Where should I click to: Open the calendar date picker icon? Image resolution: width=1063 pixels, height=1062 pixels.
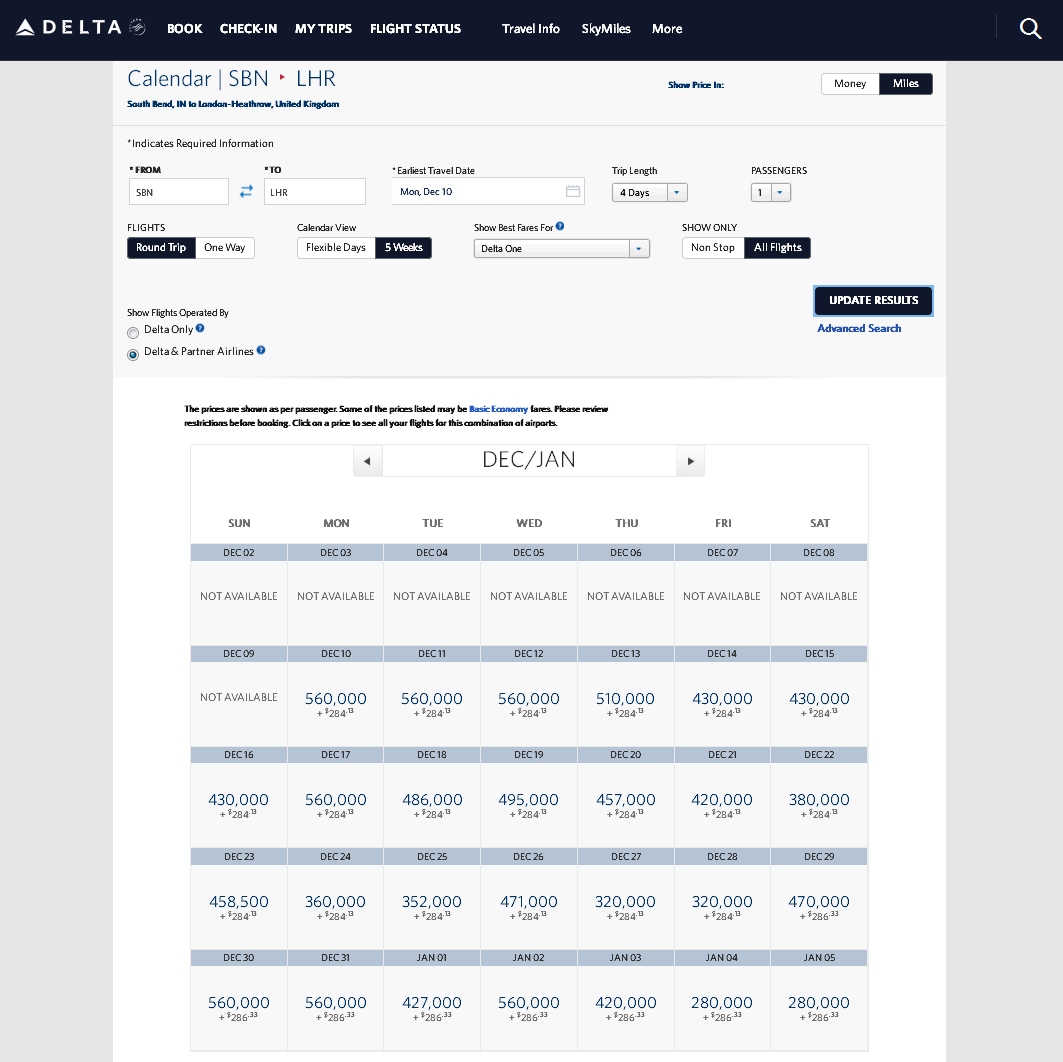[x=575, y=191]
